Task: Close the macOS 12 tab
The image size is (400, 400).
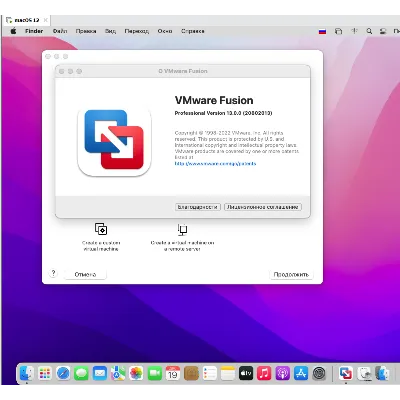Action: pyautogui.click(x=46, y=20)
